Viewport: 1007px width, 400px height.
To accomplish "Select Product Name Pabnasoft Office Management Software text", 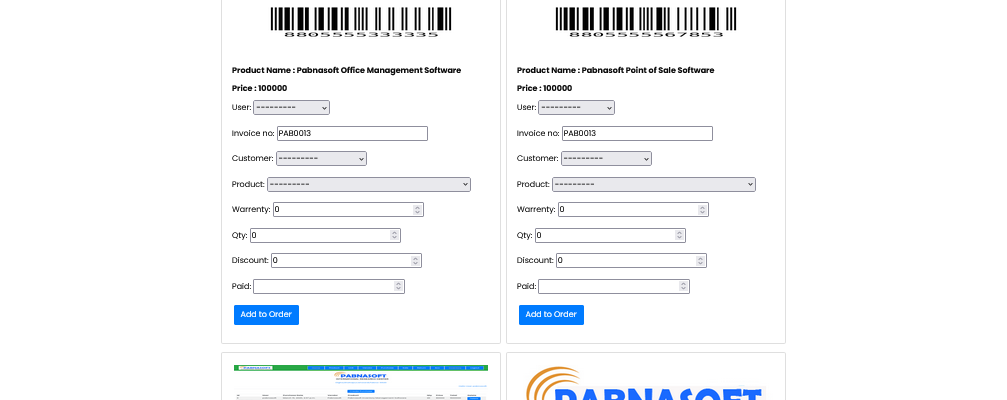I will coord(346,70).
